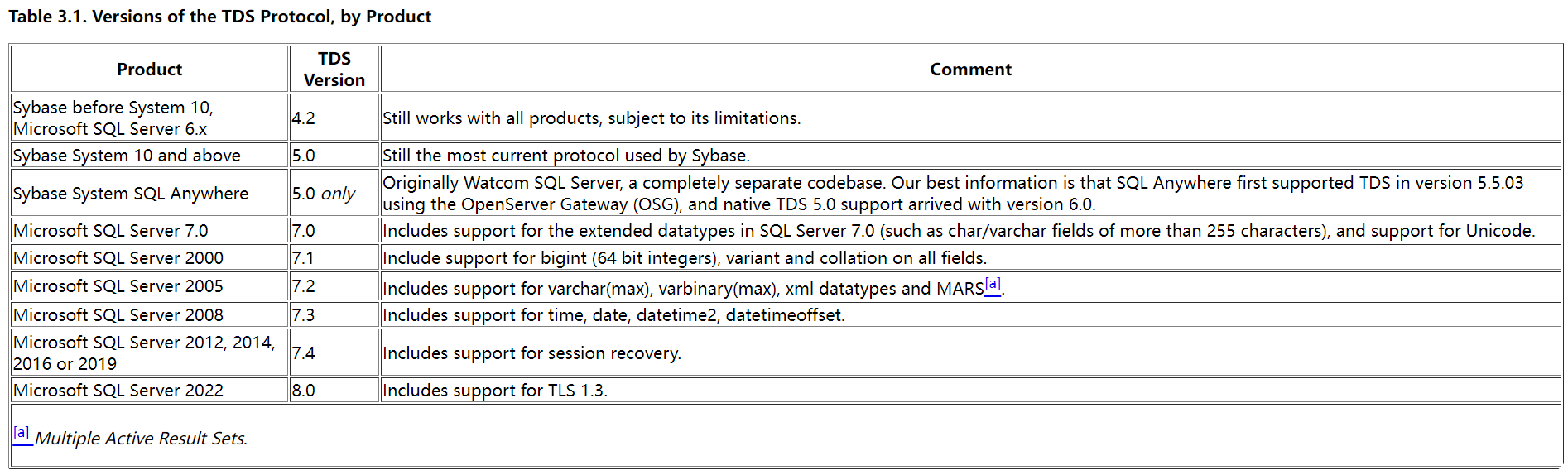Select the Microsoft SQL Server 2008 cell
The image size is (1568, 475).
click(x=149, y=315)
